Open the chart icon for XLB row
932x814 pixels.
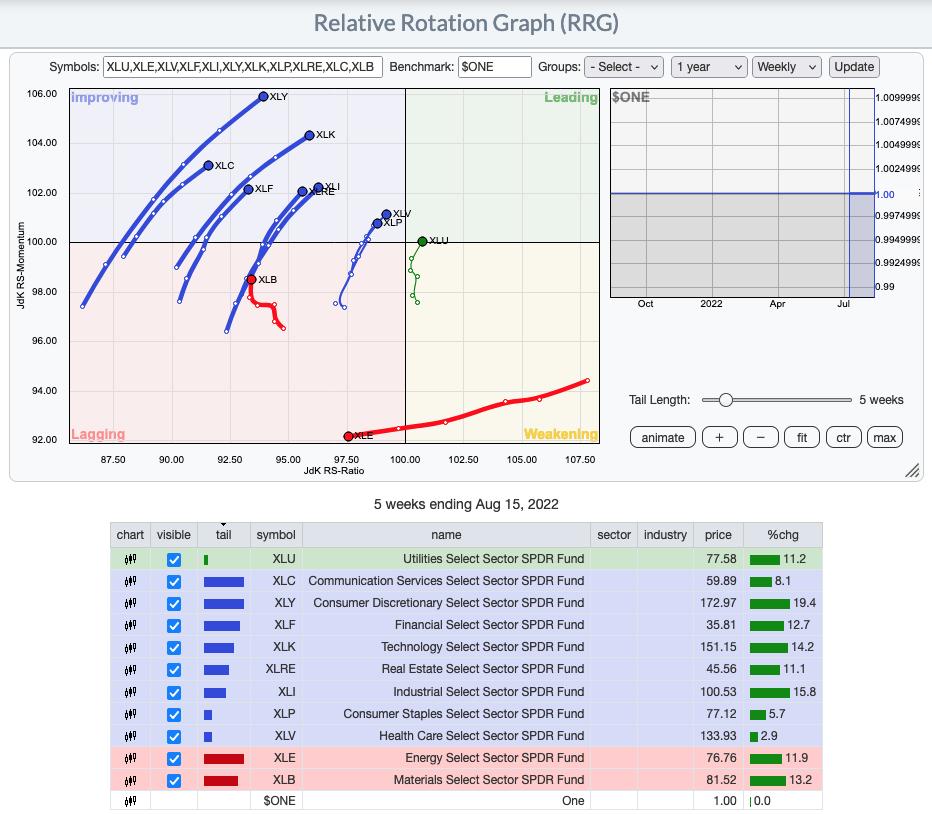[130, 780]
